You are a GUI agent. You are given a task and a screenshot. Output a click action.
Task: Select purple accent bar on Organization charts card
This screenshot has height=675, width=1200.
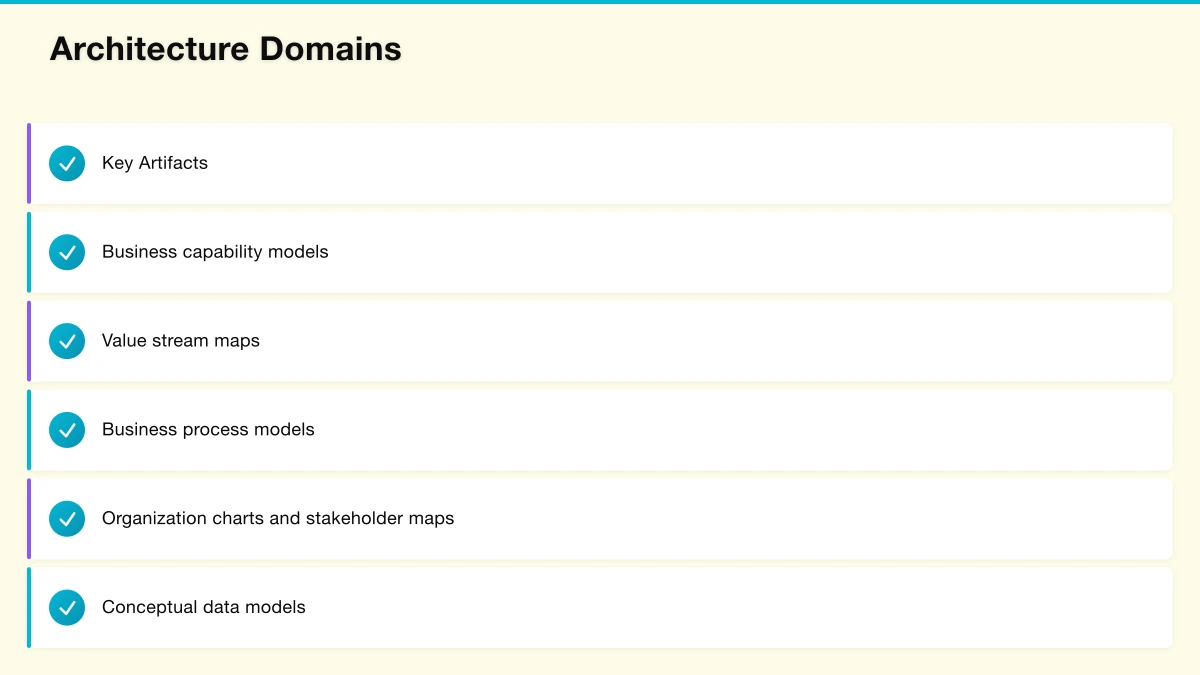pos(29,519)
